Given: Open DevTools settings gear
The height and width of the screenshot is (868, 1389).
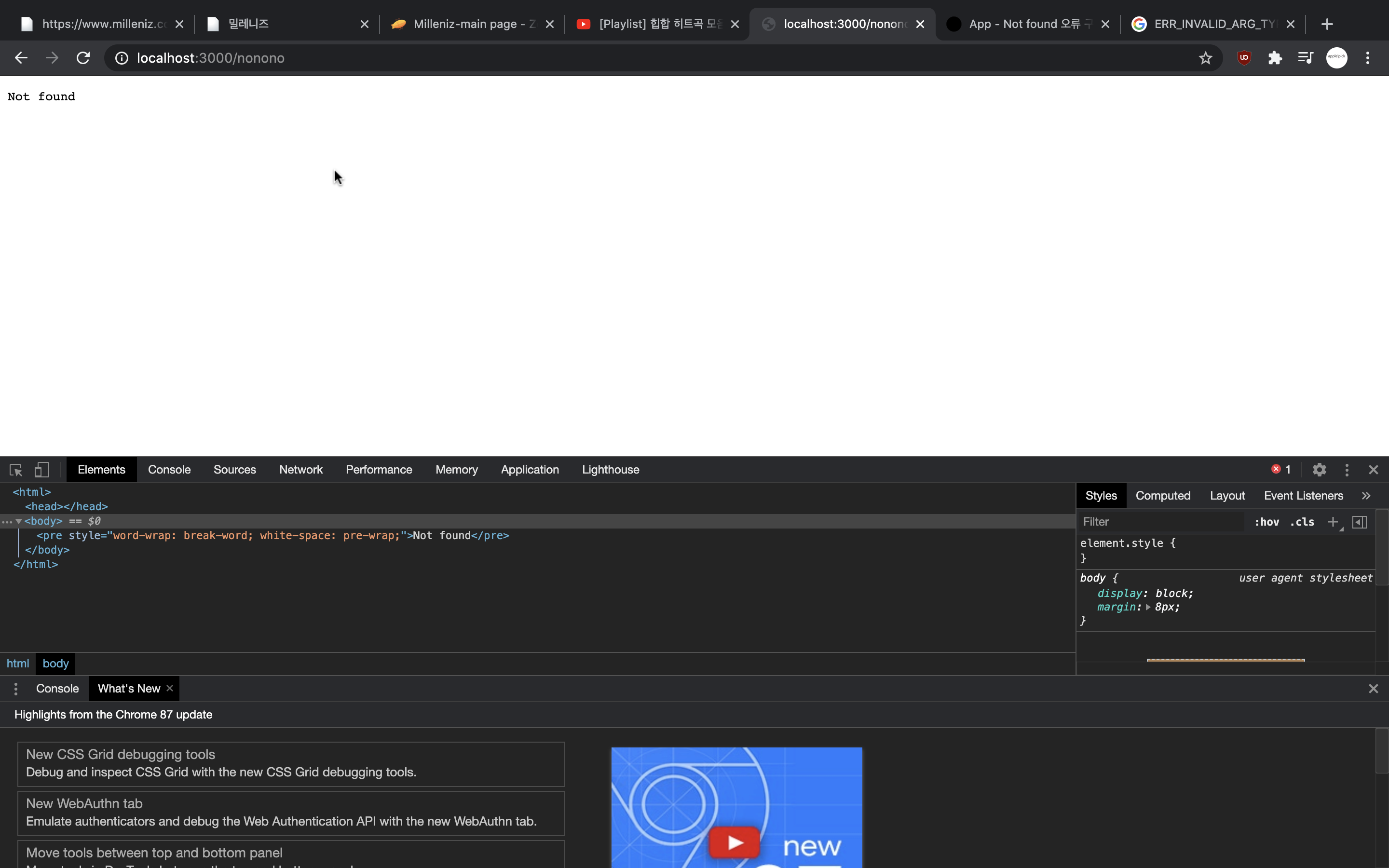Looking at the screenshot, I should click(x=1319, y=470).
